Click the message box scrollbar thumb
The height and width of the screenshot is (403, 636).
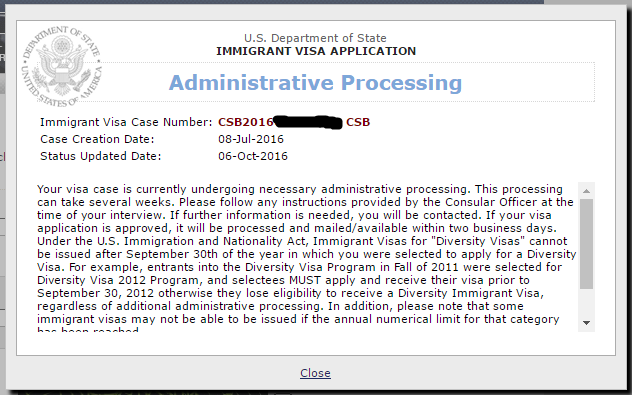point(586,244)
